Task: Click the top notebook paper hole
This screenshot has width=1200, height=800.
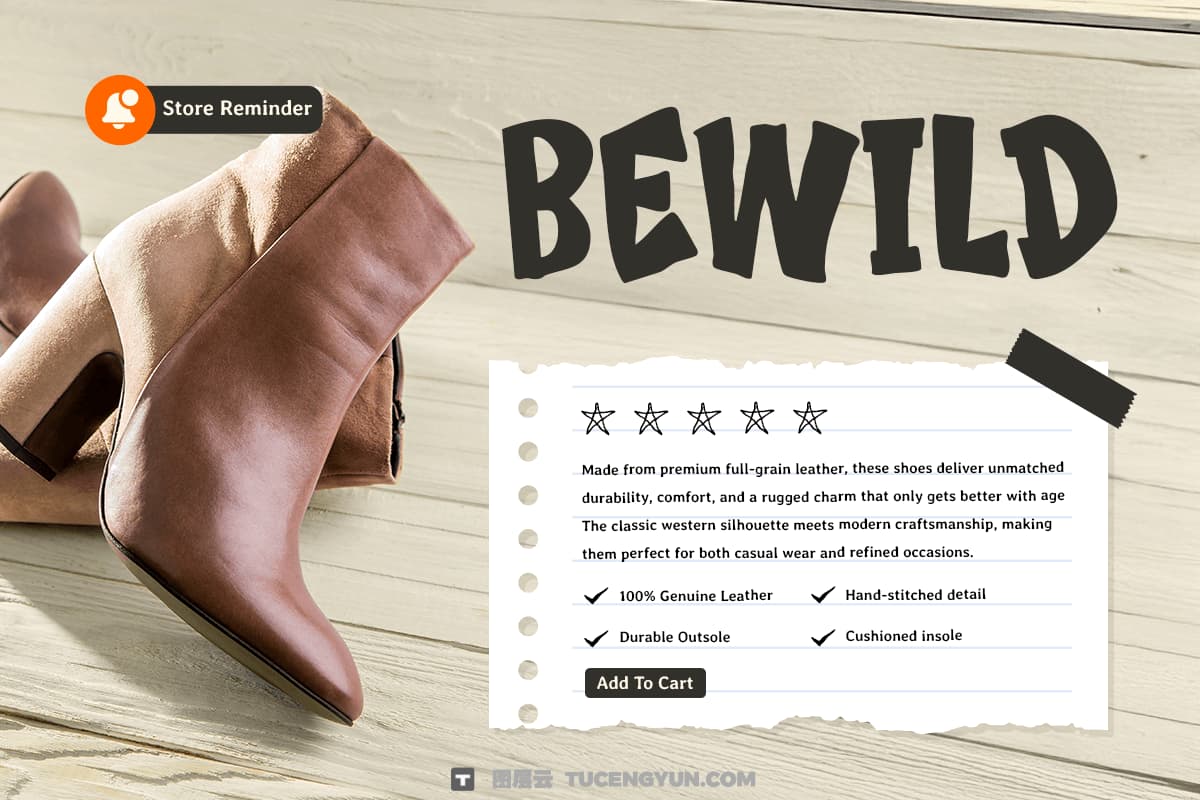Action: point(528,407)
